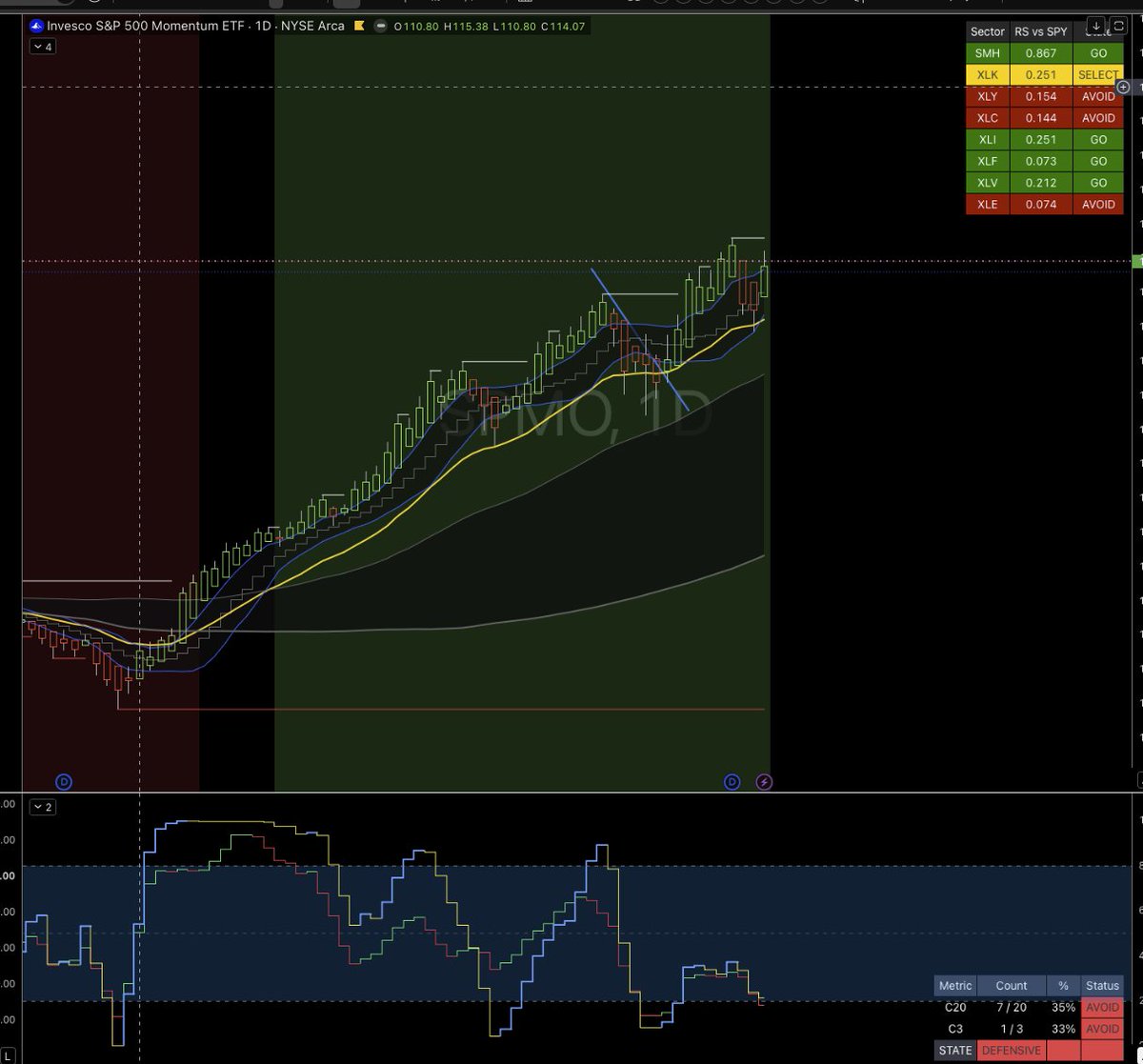
Task: Click the DEFENSIVE state value
Action: (x=1012, y=1051)
